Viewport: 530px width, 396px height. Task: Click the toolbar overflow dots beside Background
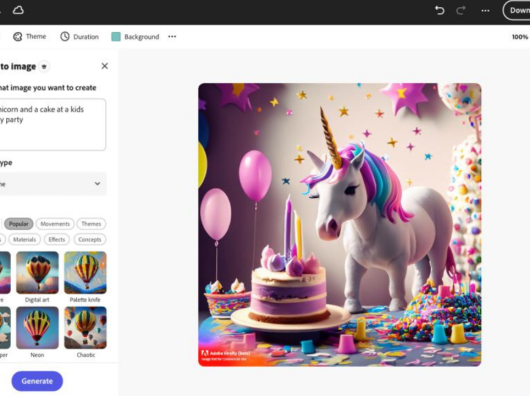(x=172, y=36)
